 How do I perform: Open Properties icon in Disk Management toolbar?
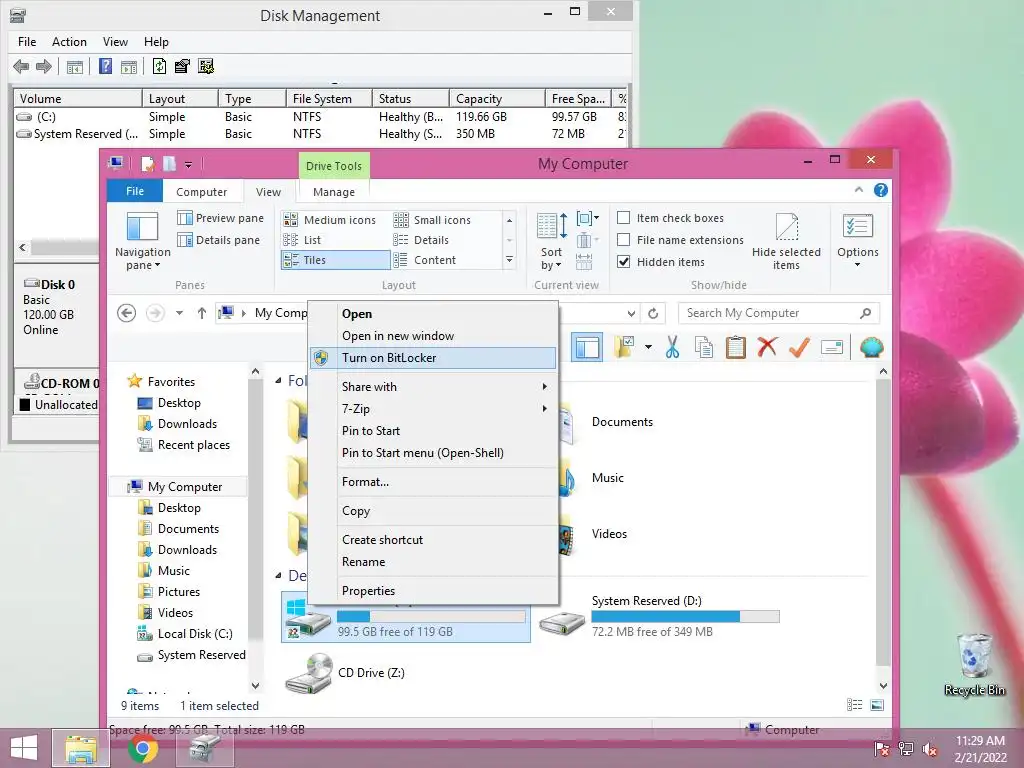point(182,66)
